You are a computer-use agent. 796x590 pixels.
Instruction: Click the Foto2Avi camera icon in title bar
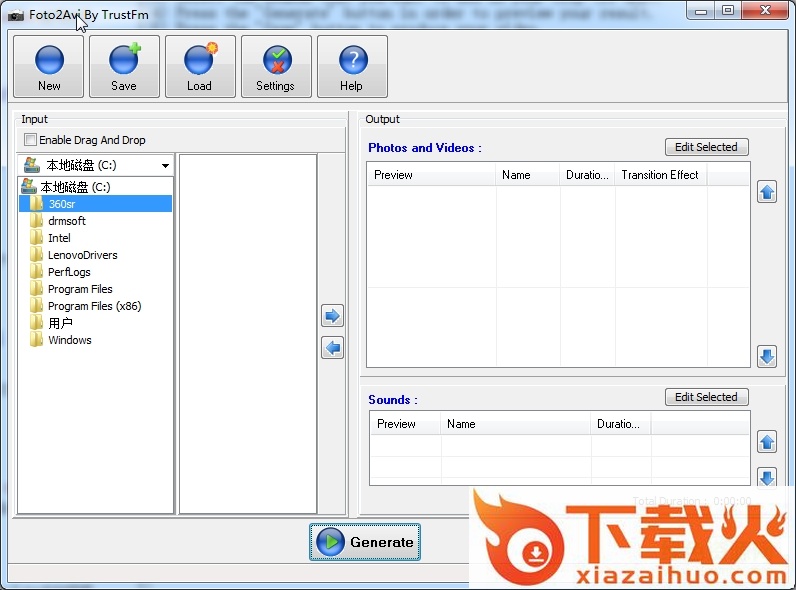16,15
